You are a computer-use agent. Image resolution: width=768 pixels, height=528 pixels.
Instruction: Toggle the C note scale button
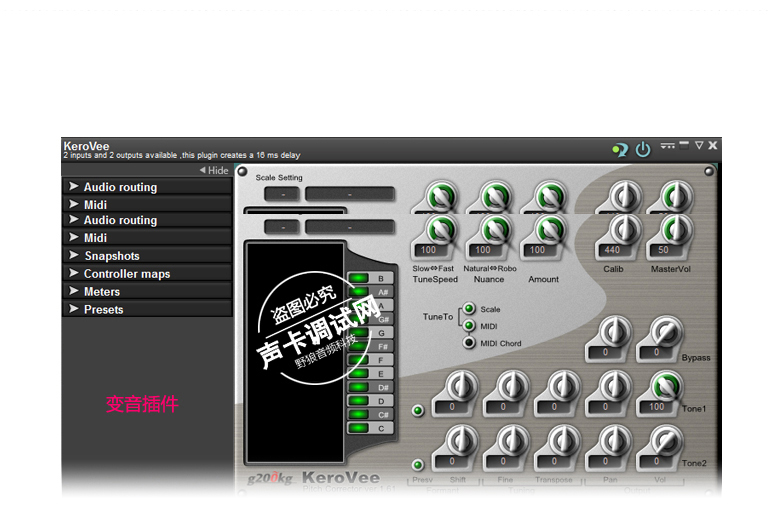[370, 429]
